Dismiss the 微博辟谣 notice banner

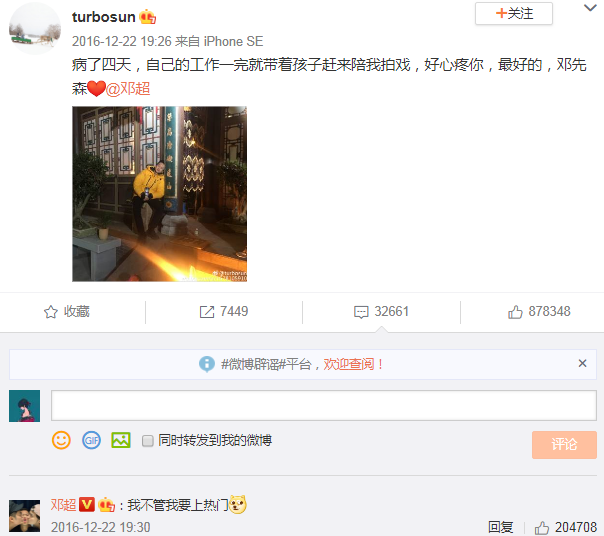pyautogui.click(x=582, y=363)
